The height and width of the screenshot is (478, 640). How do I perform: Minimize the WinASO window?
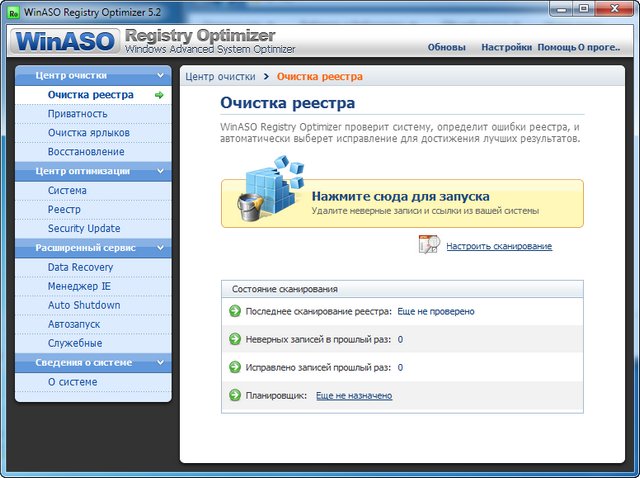click(x=561, y=9)
